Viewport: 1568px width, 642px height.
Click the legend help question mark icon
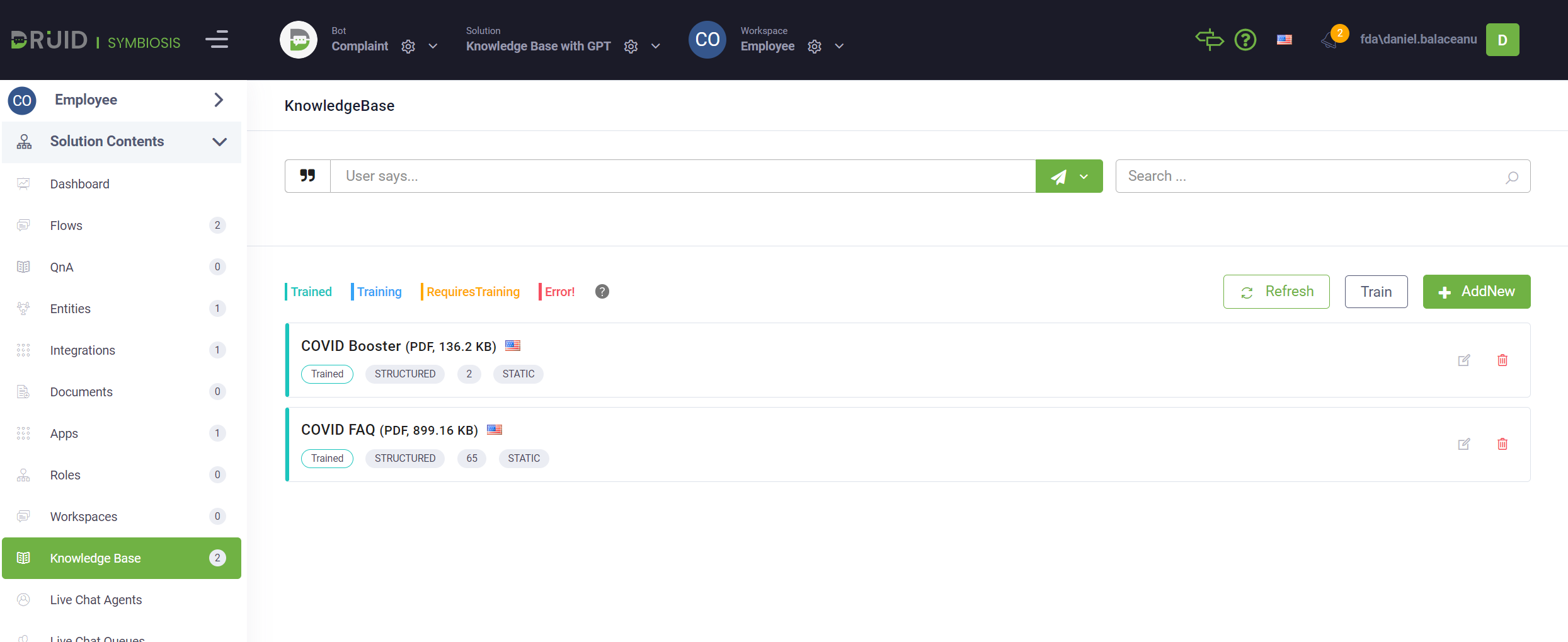602,292
